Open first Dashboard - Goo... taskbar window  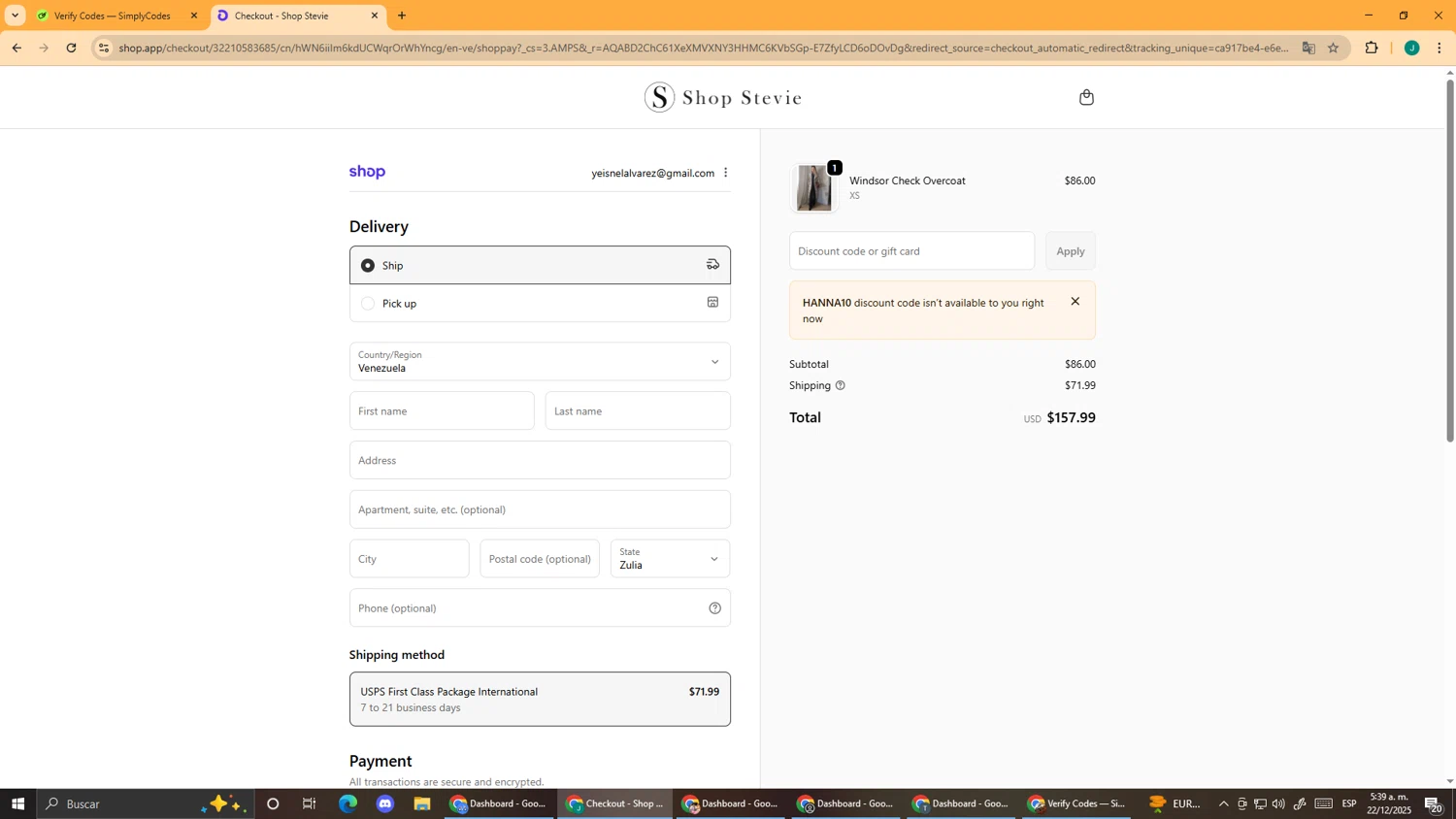click(x=500, y=803)
